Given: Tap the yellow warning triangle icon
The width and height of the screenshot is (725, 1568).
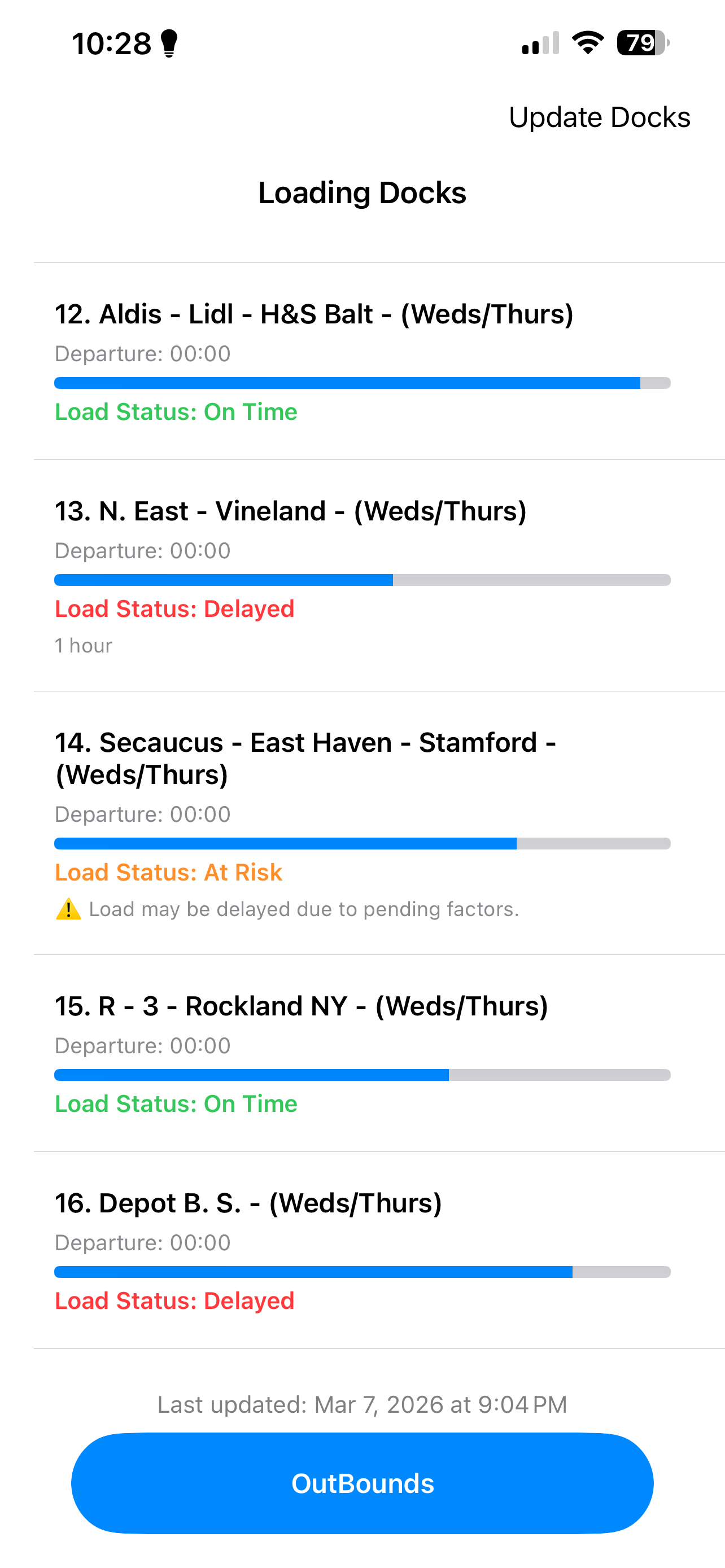Looking at the screenshot, I should (68, 909).
